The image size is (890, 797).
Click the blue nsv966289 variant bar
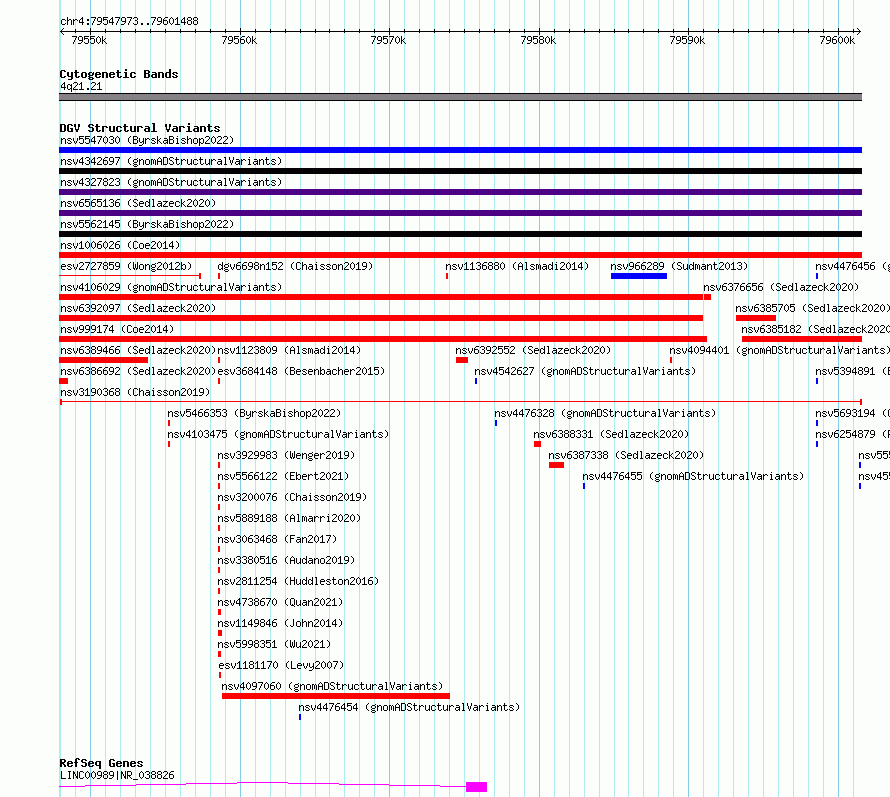tap(639, 276)
